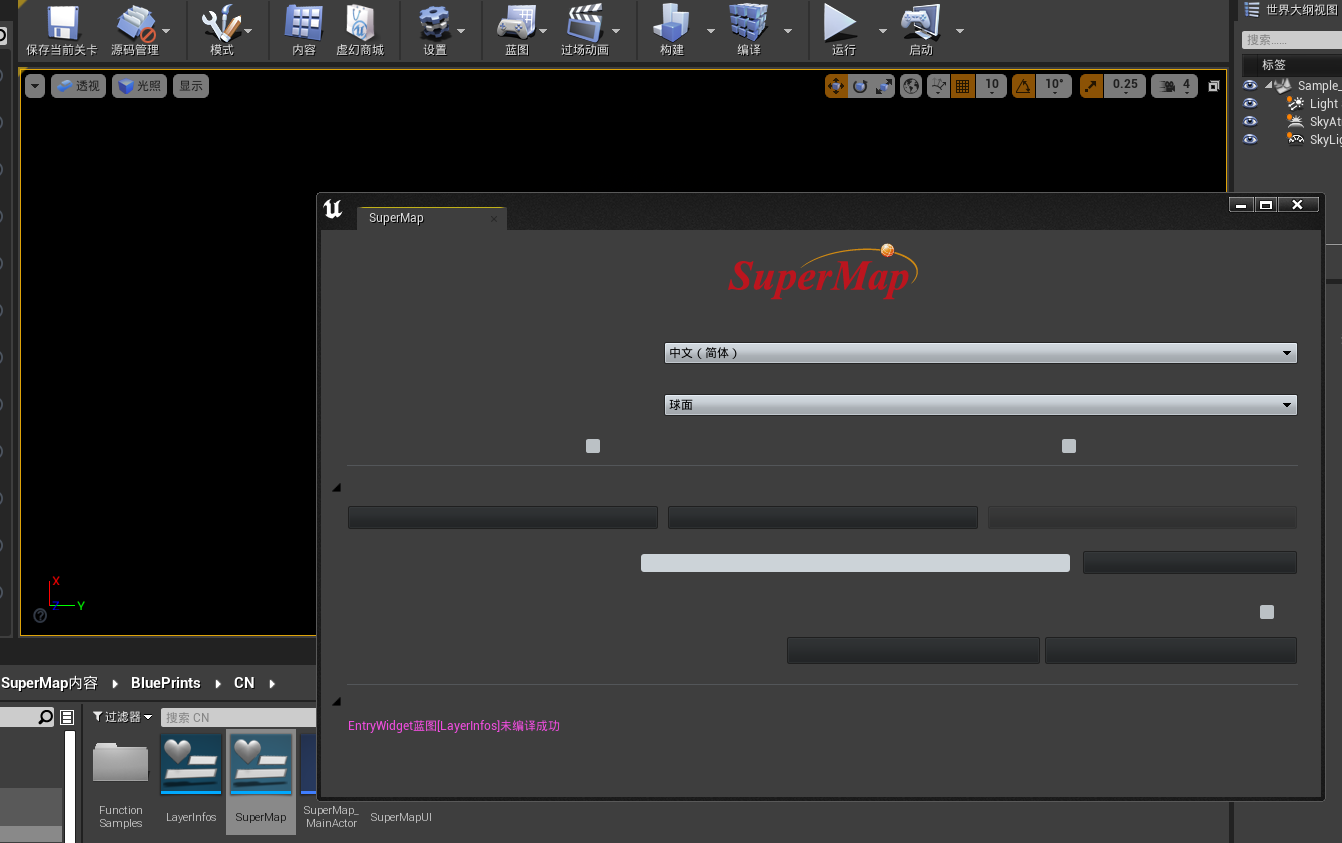Viewport: 1342px width, 843px height.
Task: Tick the checkbox above the bottom-right buttons
Action: [1267, 612]
